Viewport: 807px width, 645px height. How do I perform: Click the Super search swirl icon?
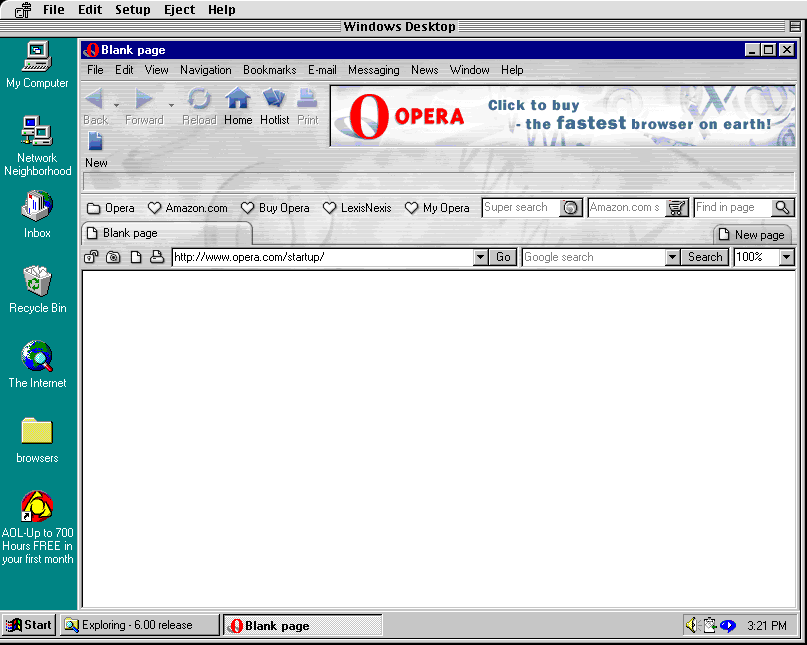pos(570,207)
